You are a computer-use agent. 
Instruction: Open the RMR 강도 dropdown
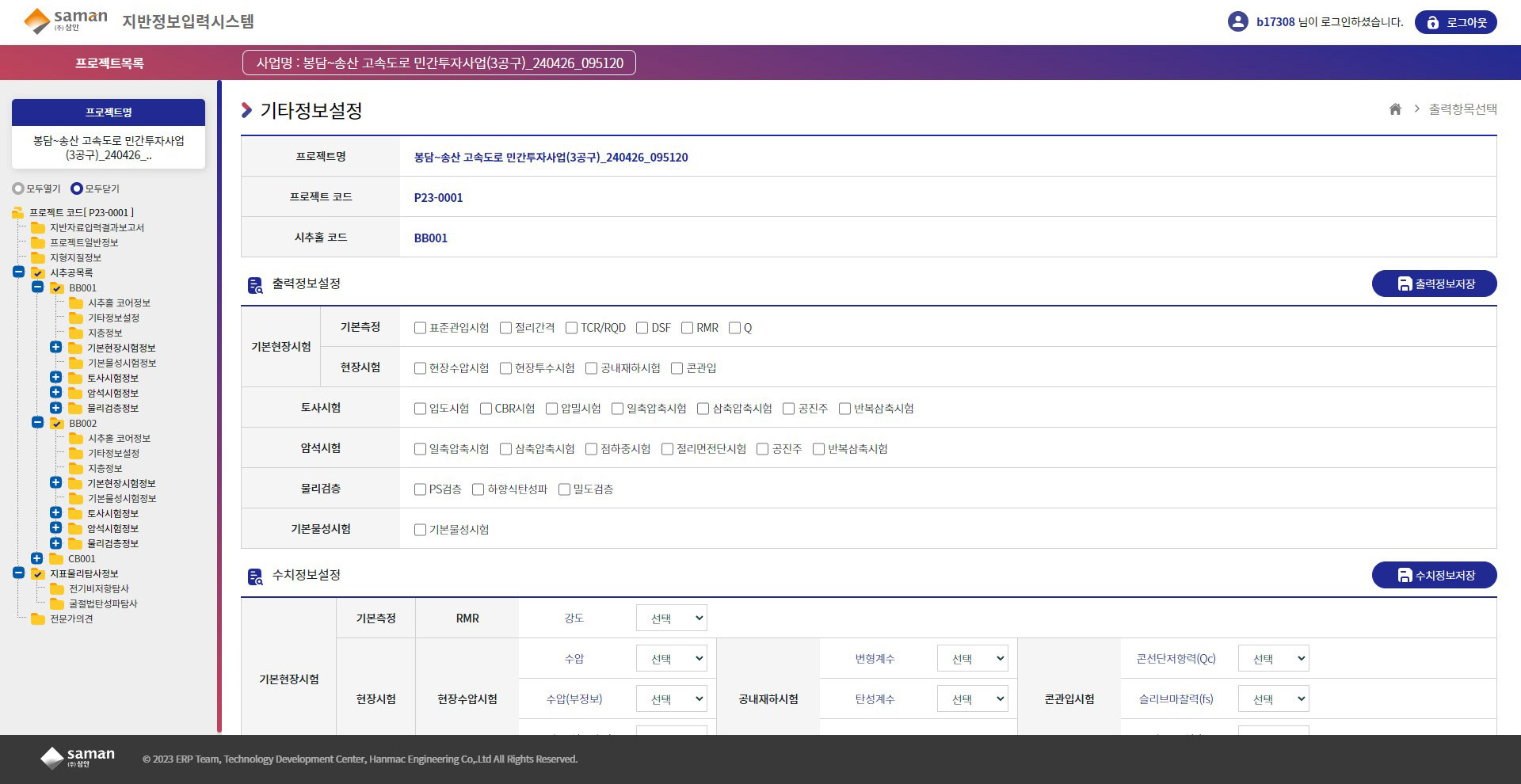(x=671, y=618)
